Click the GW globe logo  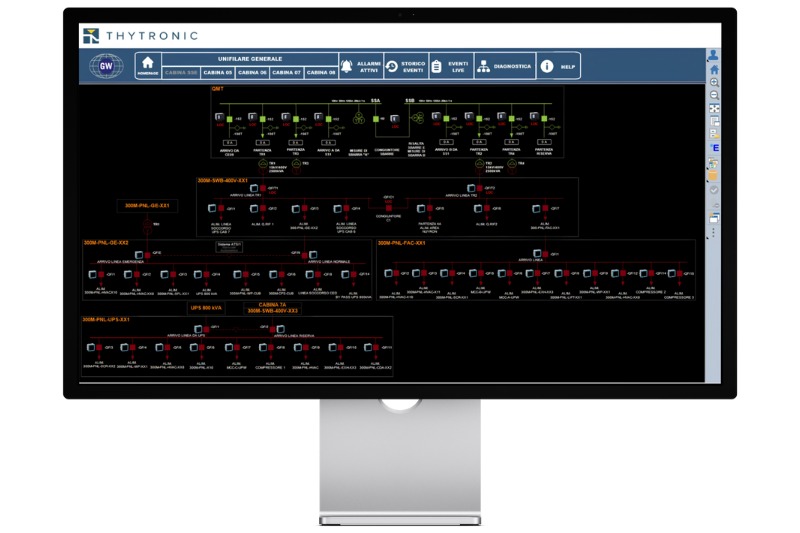tap(106, 66)
